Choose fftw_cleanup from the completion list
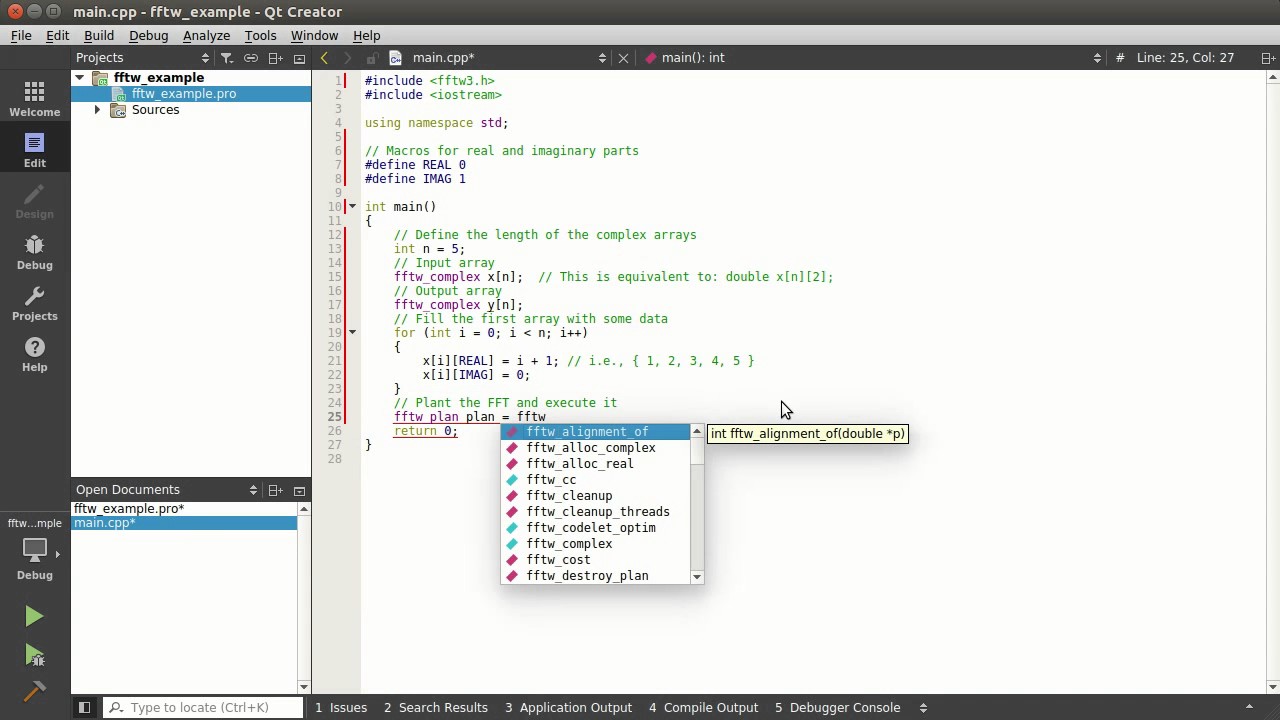This screenshot has height=720, width=1280. point(596,496)
